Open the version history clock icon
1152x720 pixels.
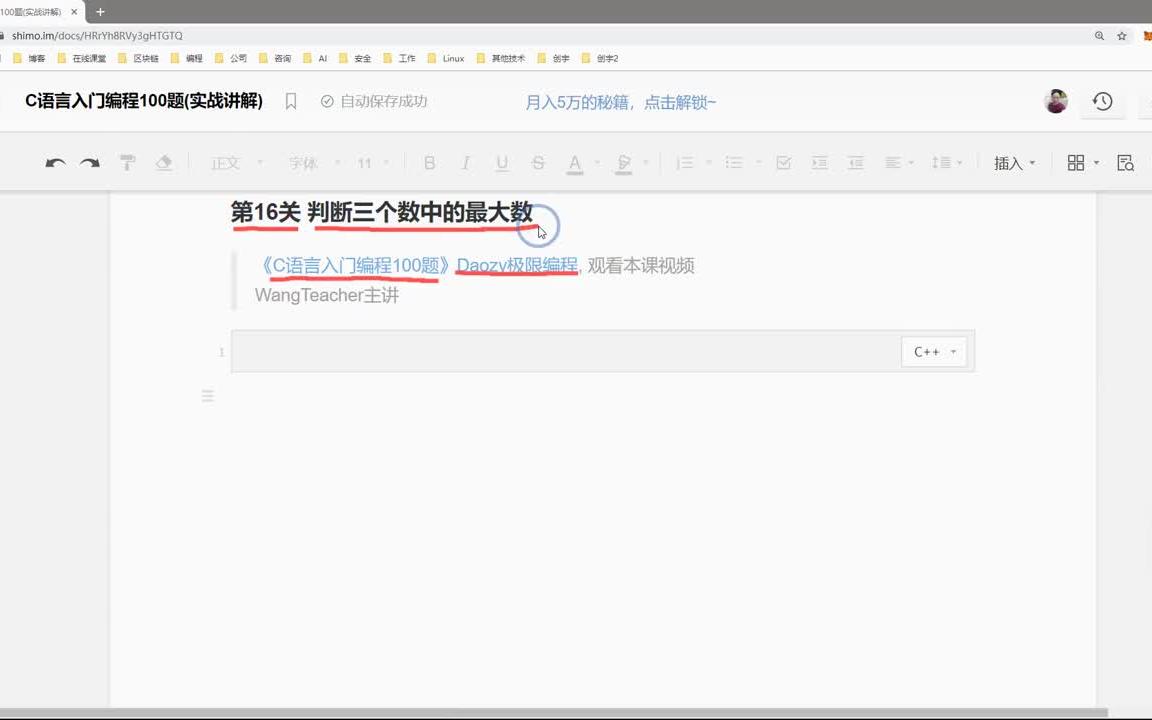click(x=1102, y=101)
